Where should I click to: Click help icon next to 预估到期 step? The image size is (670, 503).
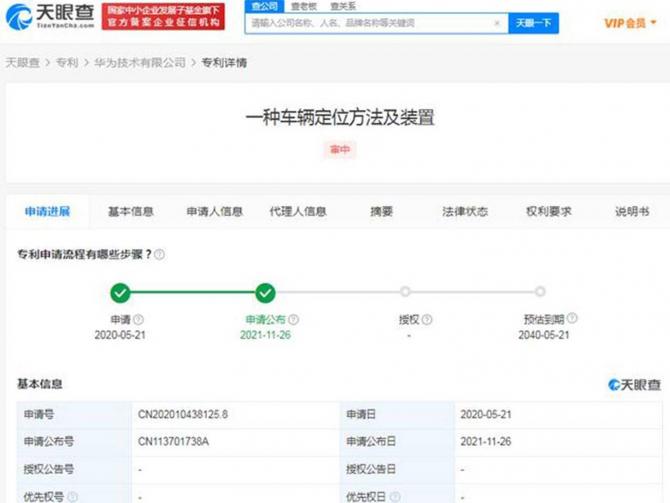[573, 320]
